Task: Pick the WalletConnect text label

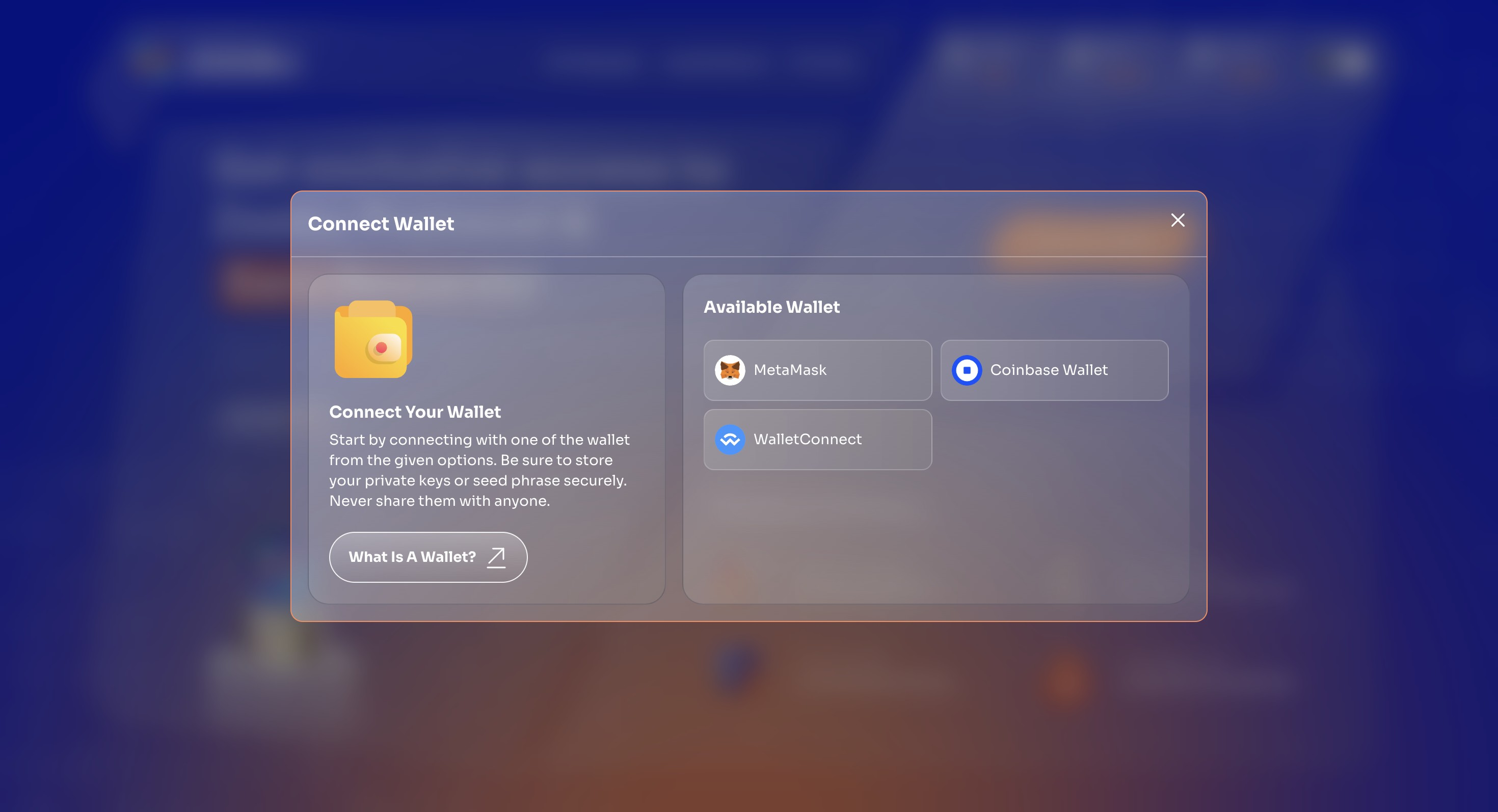Action: (x=807, y=440)
